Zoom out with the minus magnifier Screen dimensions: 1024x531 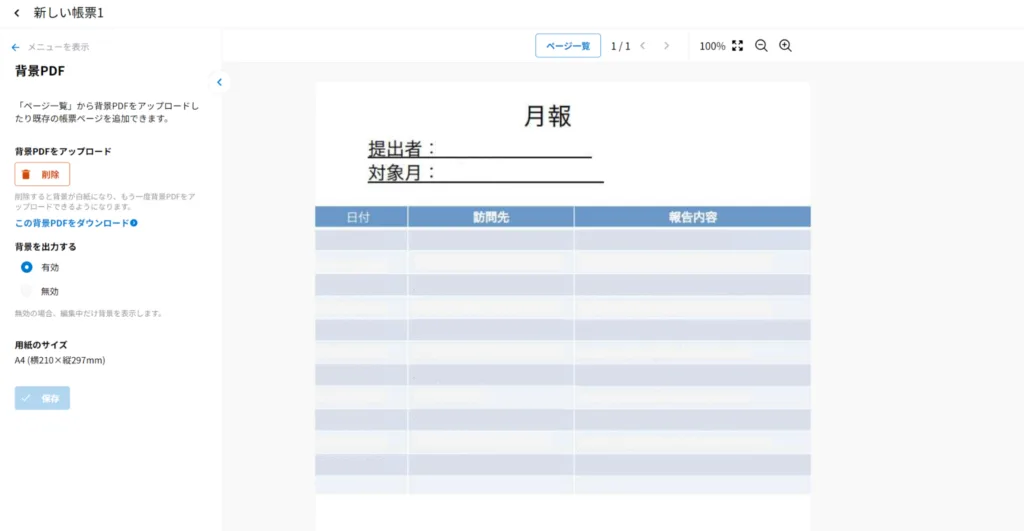[x=761, y=46]
